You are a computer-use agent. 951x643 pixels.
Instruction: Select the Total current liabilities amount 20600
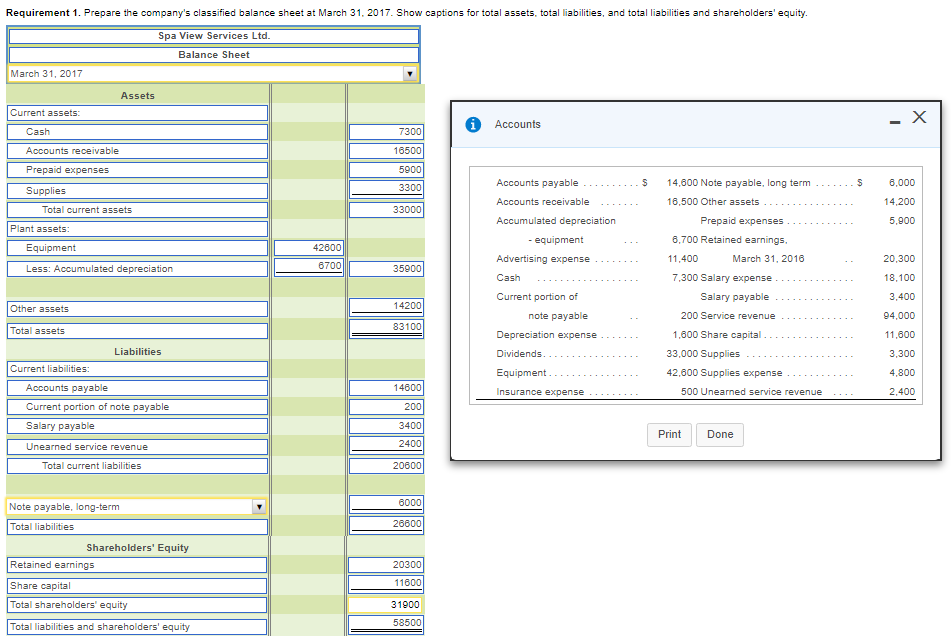pos(386,466)
